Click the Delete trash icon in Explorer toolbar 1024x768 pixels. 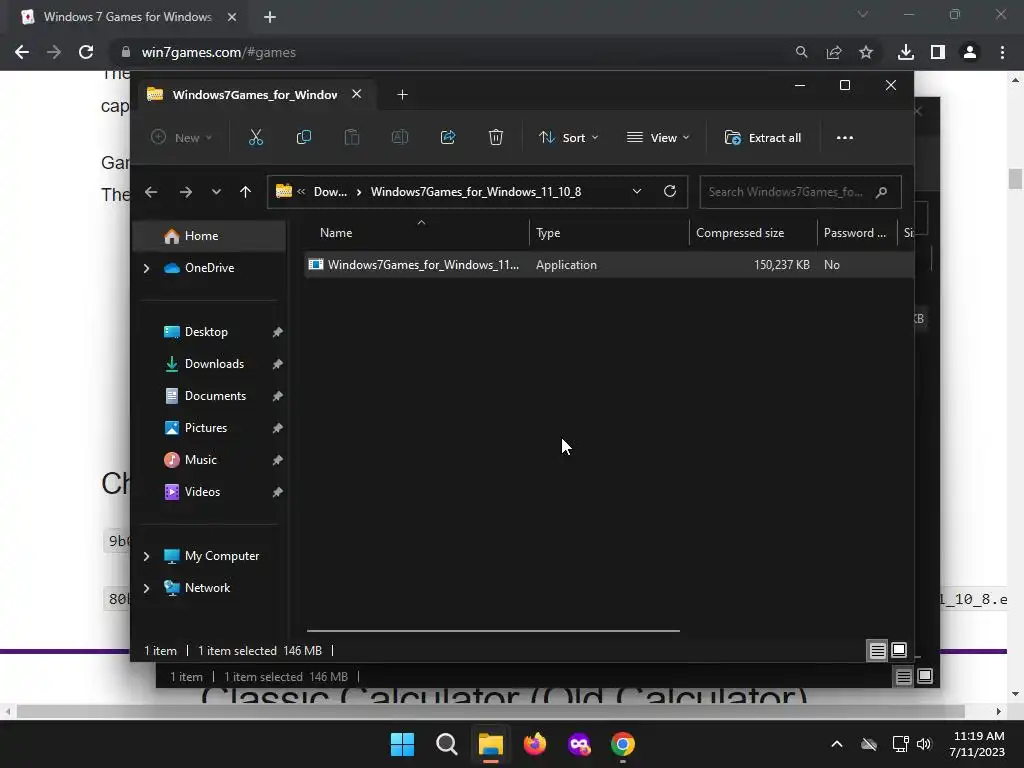click(496, 138)
